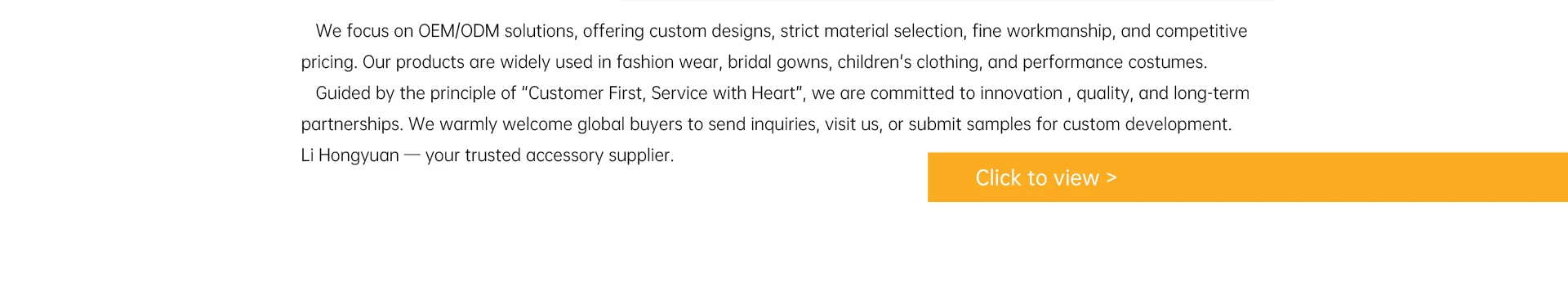1568x301 pixels.
Task: Click the orange 'Click to view >' button
Action: click(1247, 177)
